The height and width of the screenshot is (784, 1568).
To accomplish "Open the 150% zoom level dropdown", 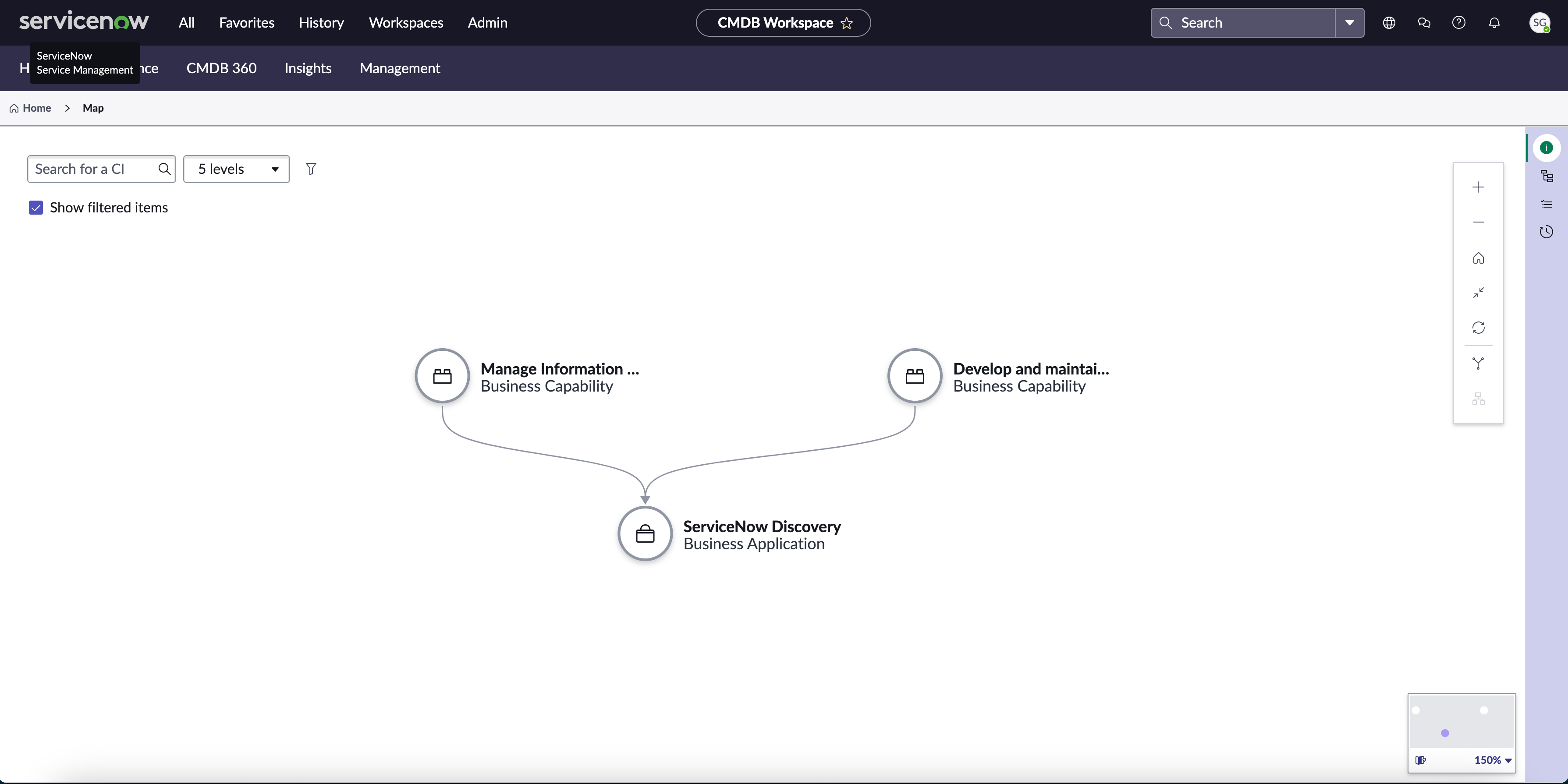I will click(x=1493, y=759).
